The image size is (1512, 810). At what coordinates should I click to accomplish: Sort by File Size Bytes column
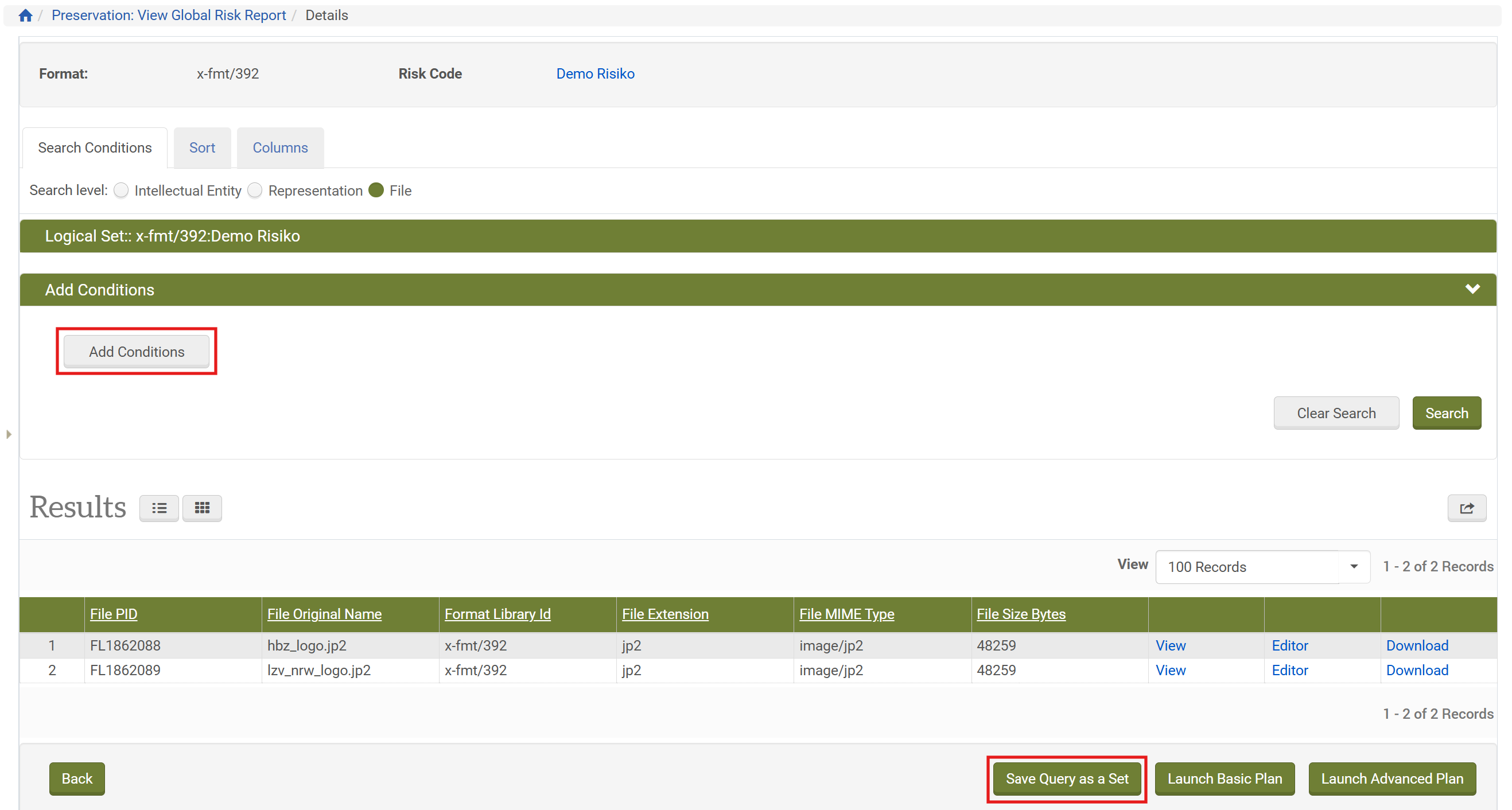click(x=1020, y=614)
